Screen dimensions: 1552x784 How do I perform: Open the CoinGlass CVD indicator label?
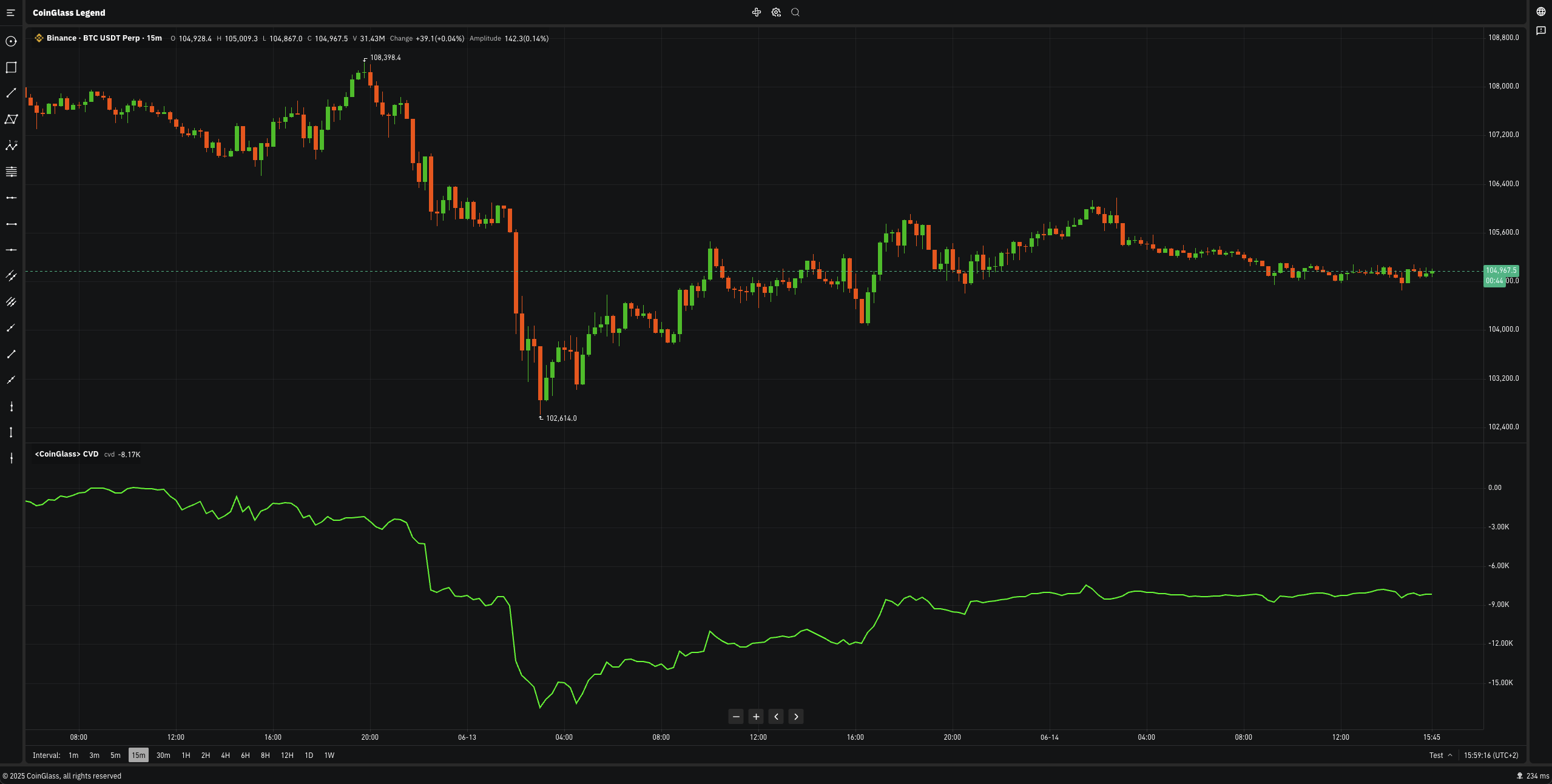click(x=67, y=454)
